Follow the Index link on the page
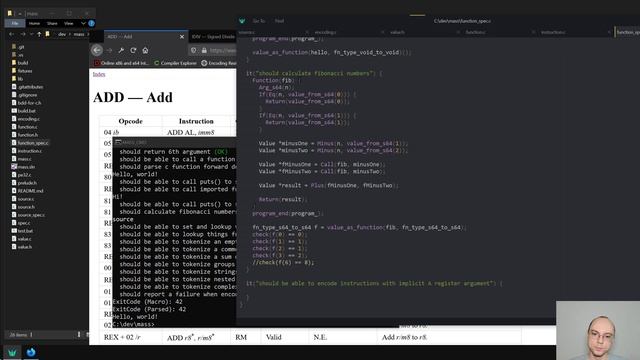The width and height of the screenshot is (640, 360). click(99, 74)
